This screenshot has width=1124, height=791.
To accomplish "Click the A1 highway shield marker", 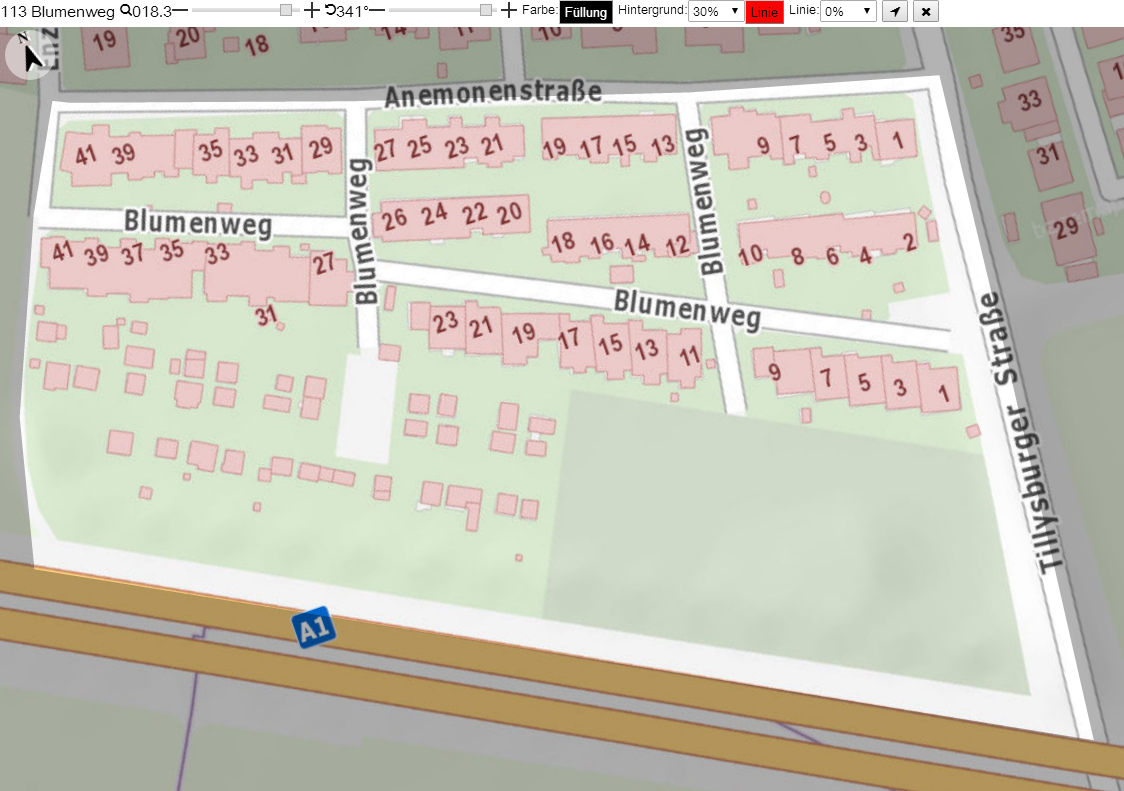I will (314, 627).
